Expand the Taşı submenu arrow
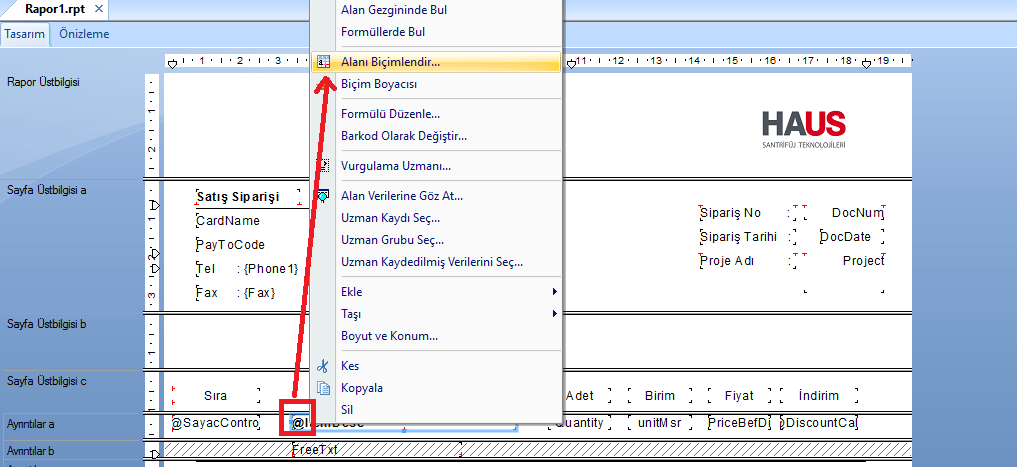Viewport: 1017px width, 467px height. (x=555, y=314)
